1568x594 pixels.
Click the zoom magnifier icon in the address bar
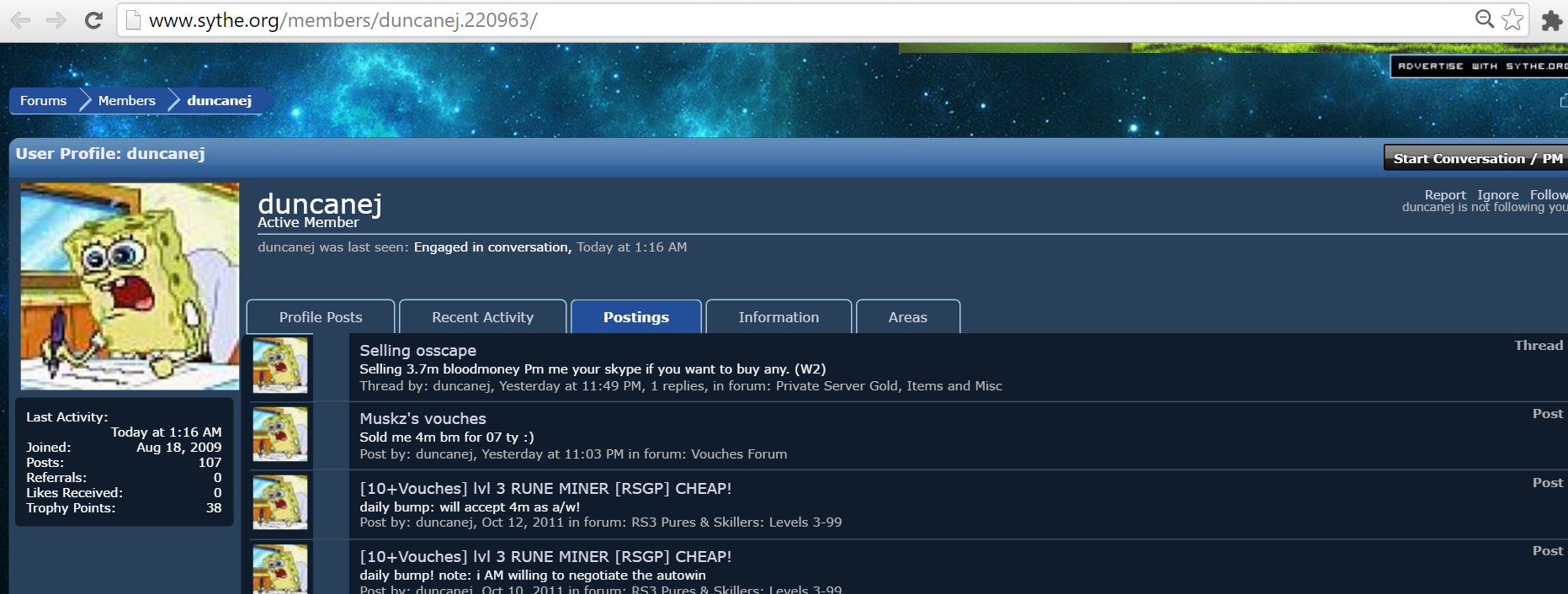1485,19
